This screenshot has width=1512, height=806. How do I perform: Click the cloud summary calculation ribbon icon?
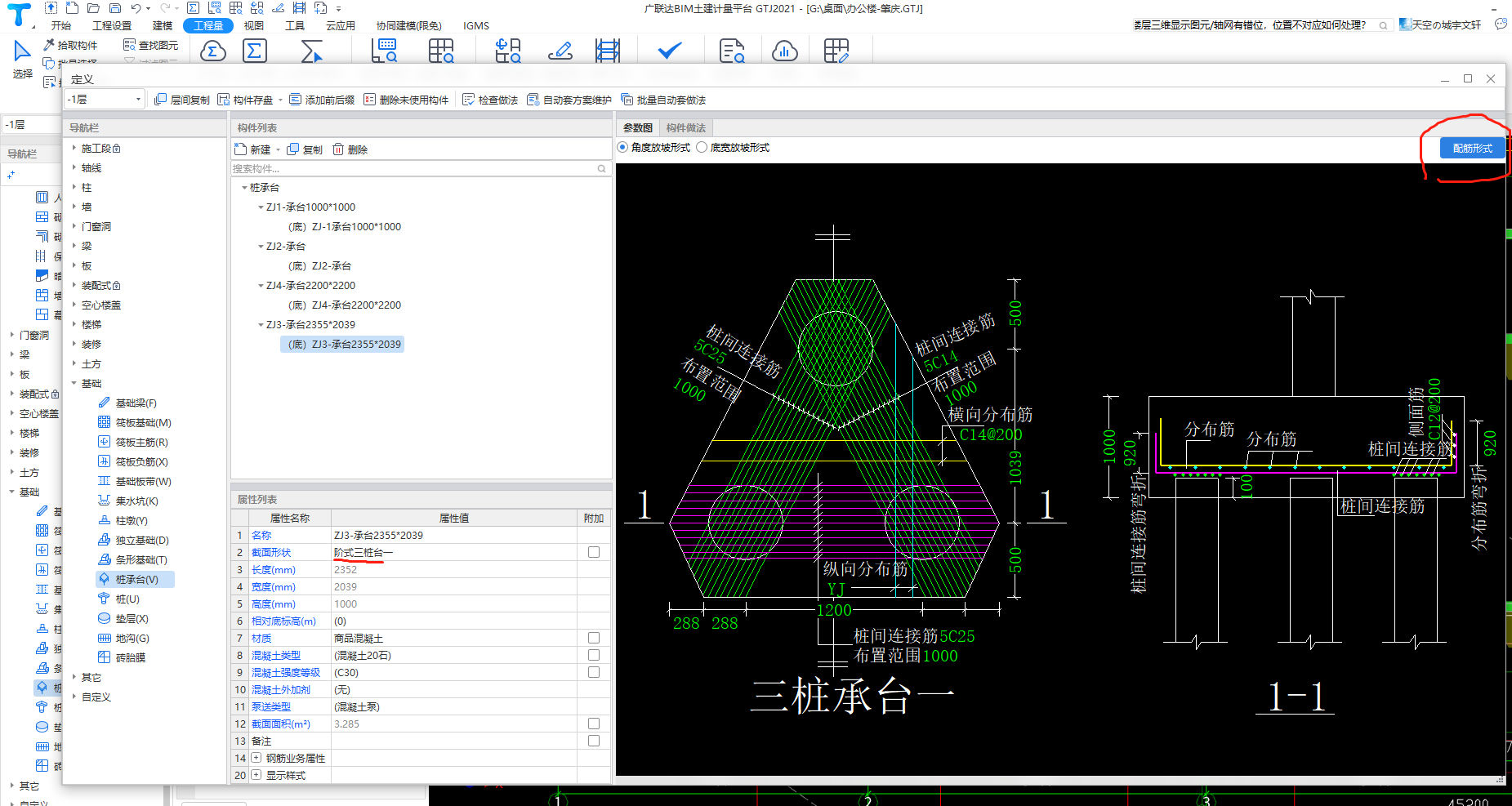click(x=212, y=51)
